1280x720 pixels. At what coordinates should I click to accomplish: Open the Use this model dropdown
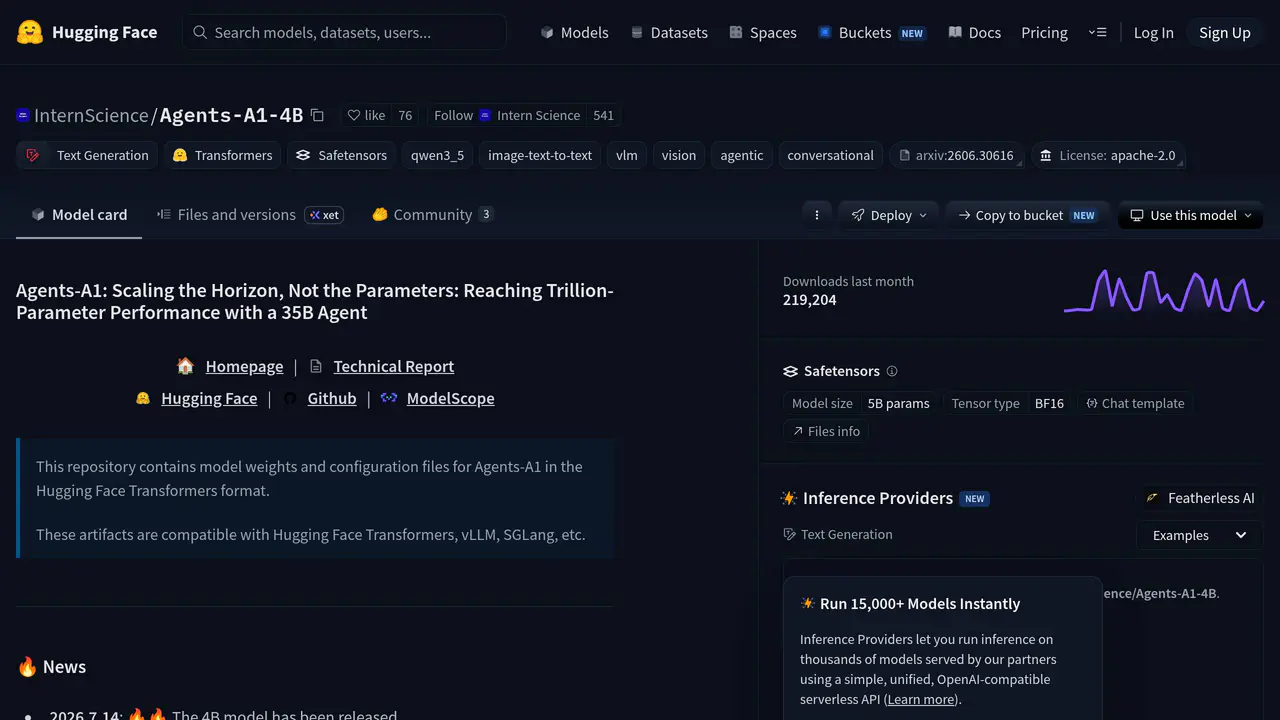tap(1191, 215)
